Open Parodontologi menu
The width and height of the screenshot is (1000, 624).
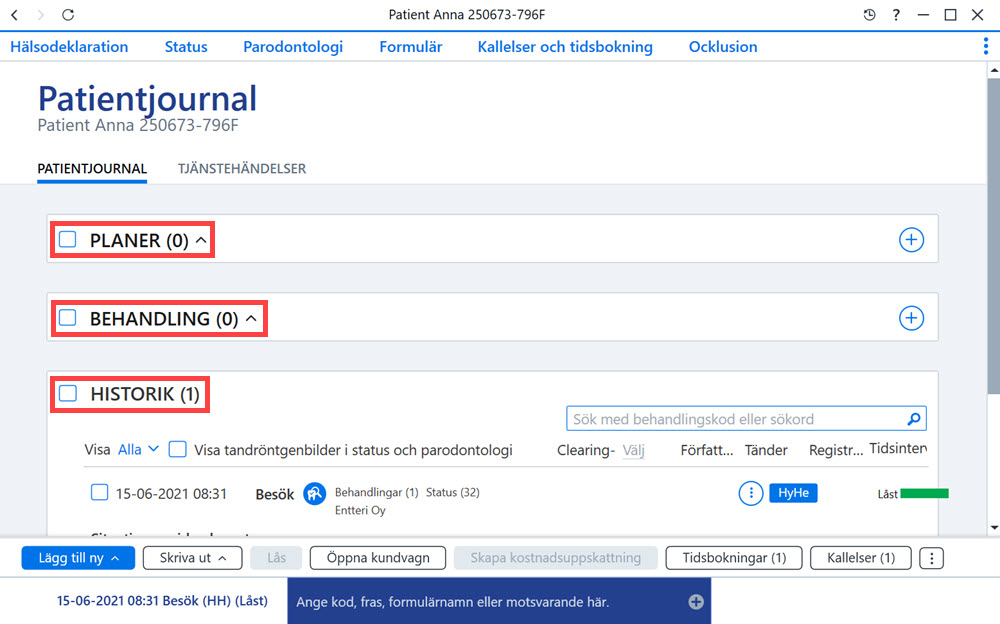[293, 47]
